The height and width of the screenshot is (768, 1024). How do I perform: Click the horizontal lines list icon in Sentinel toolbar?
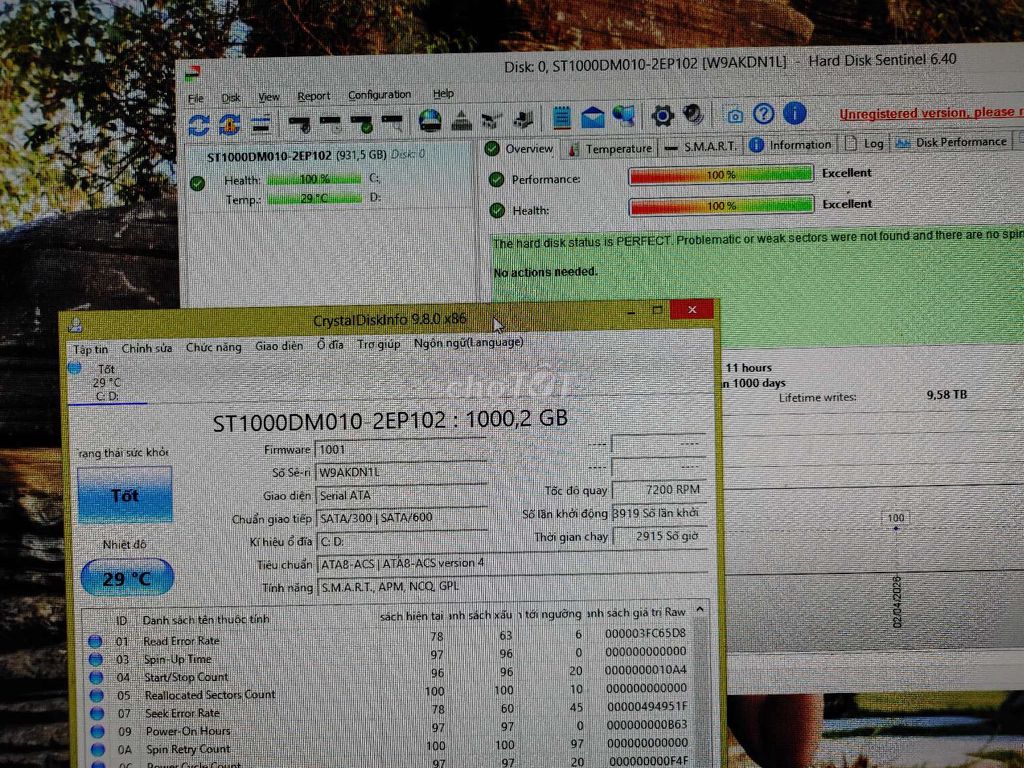pos(260,123)
